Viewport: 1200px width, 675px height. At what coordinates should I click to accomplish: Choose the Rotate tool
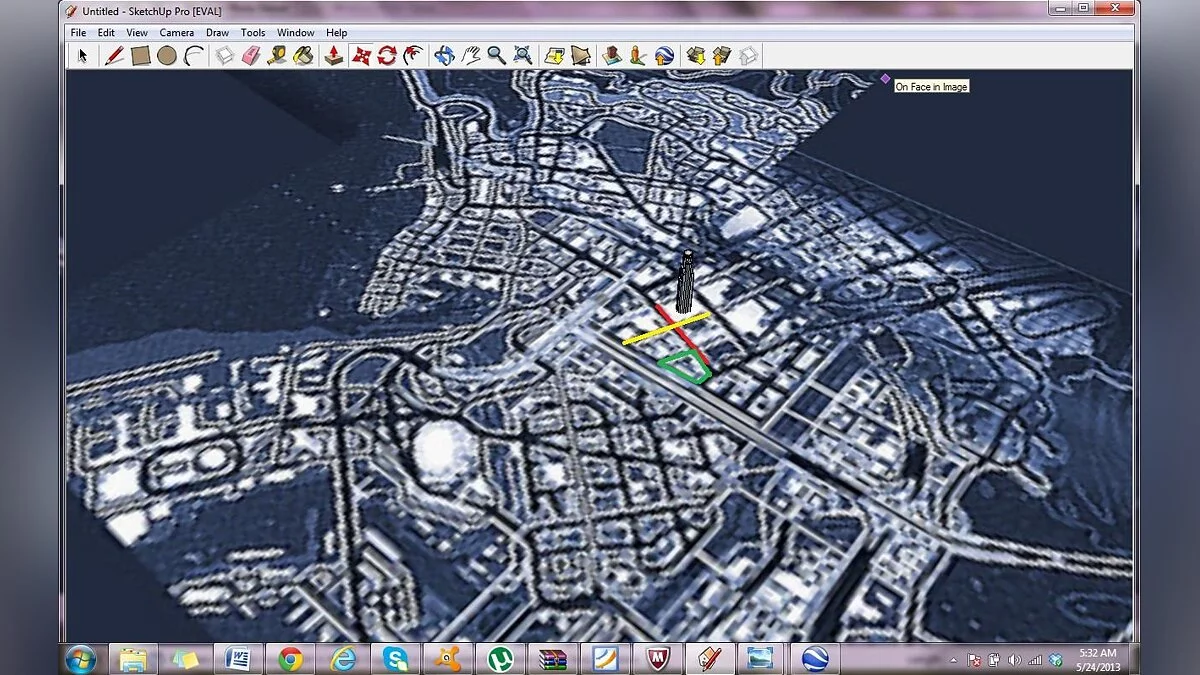pos(387,56)
